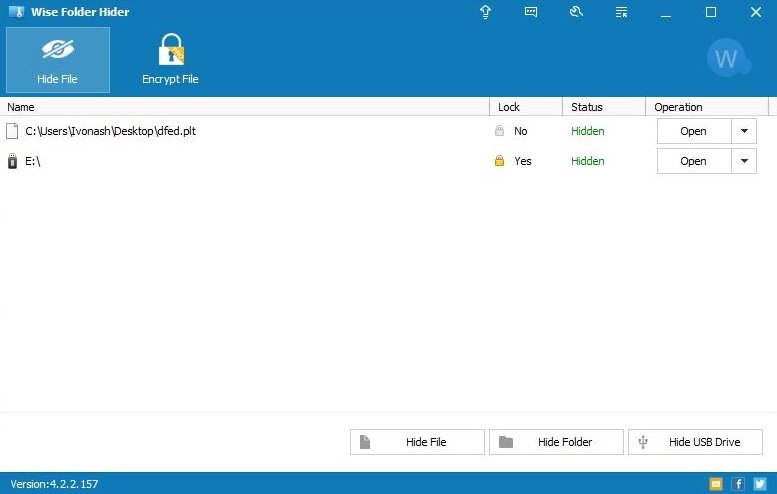Open the wrench settings icon
Viewport: 777px width, 494px height.
pos(576,12)
